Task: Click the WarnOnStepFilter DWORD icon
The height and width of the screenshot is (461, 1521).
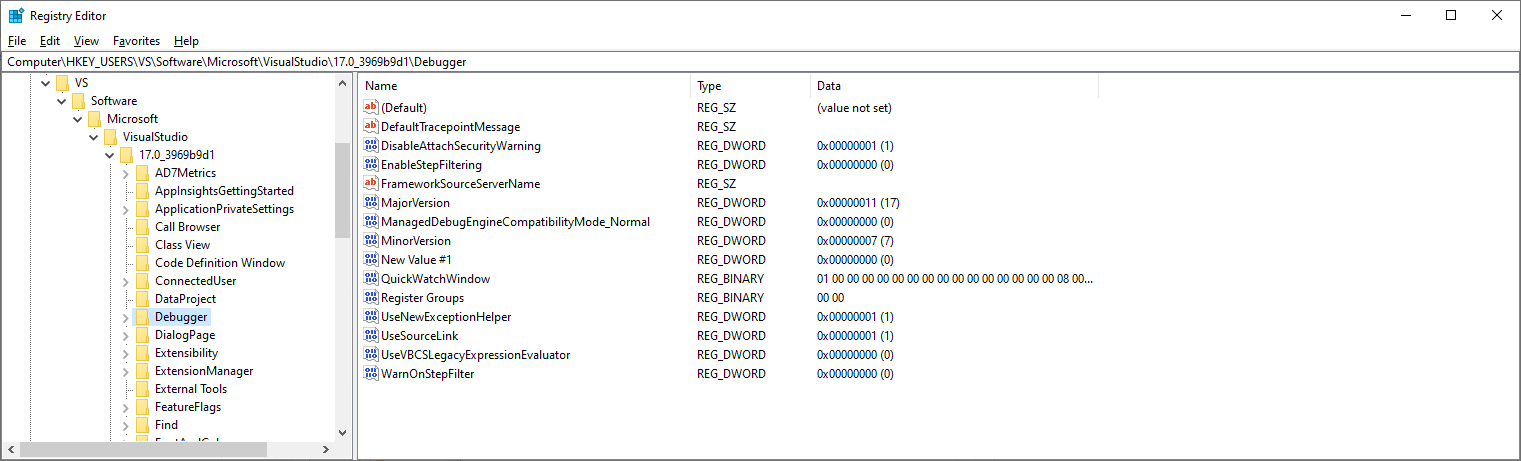Action: [x=371, y=373]
